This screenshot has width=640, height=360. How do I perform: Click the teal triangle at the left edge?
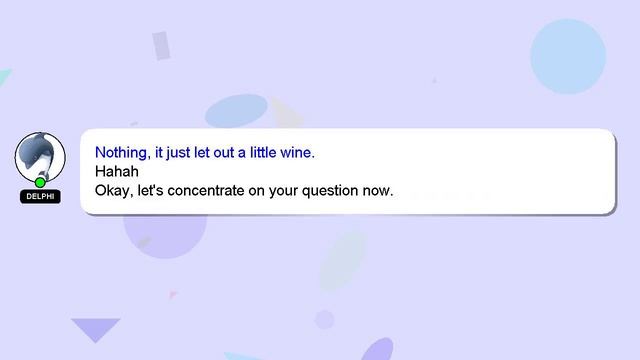[x=4, y=77]
